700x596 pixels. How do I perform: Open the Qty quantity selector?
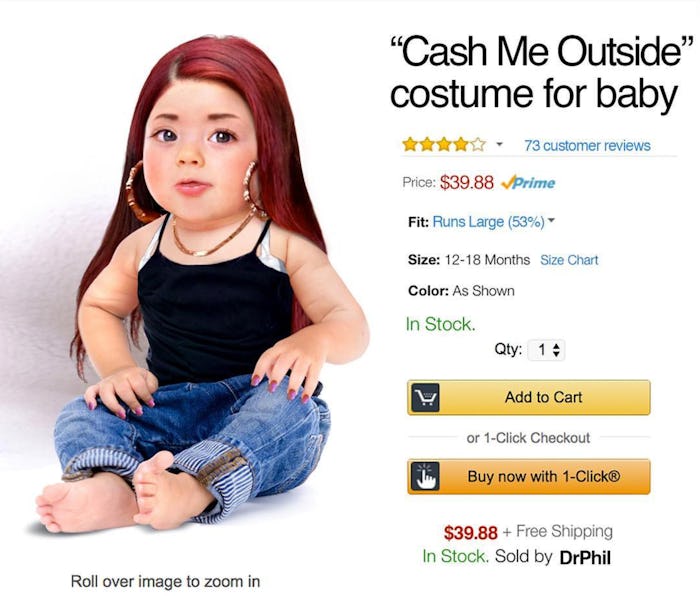click(546, 350)
